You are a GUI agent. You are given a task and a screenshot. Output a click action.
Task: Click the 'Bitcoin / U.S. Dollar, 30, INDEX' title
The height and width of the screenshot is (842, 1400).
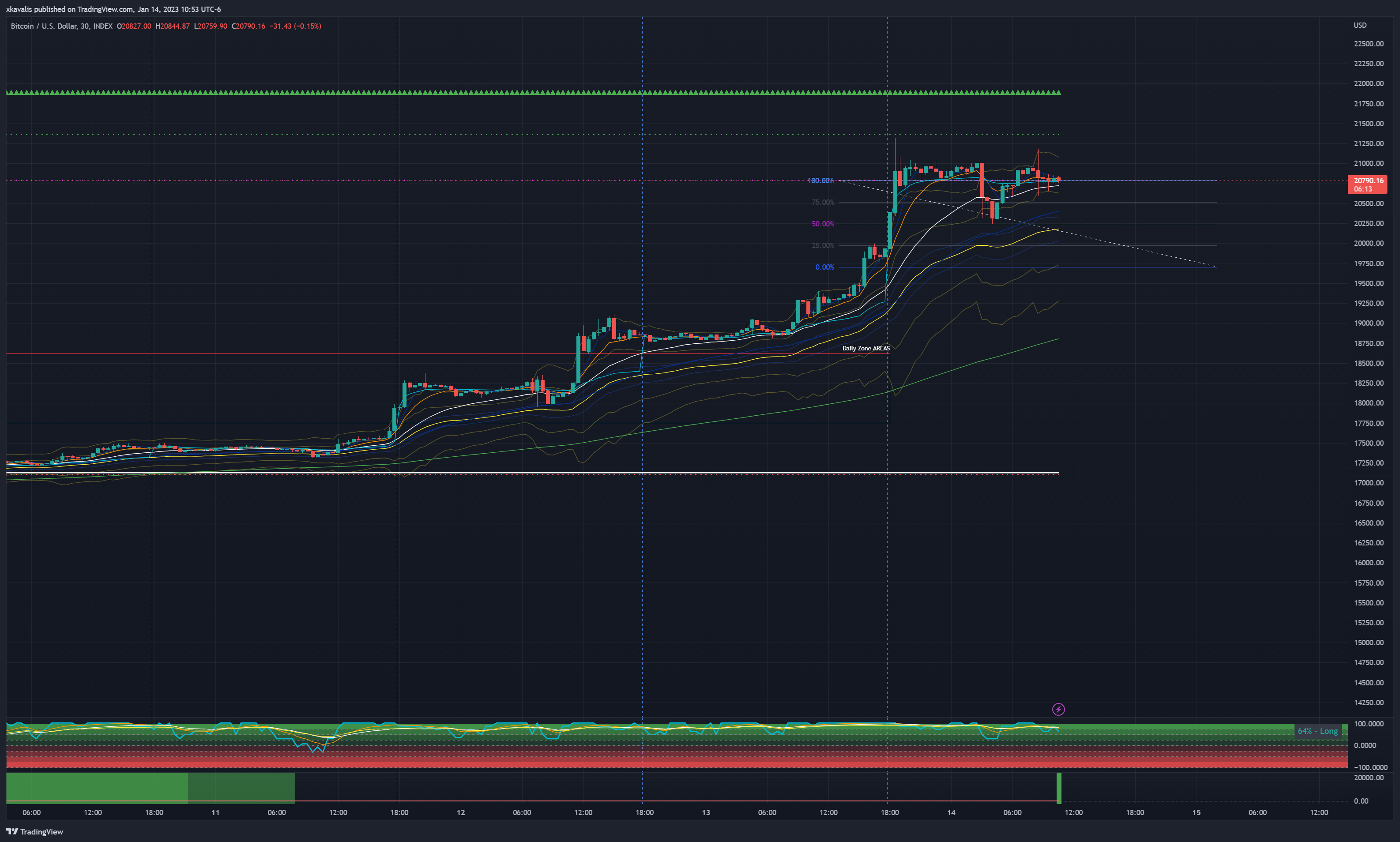(61, 26)
